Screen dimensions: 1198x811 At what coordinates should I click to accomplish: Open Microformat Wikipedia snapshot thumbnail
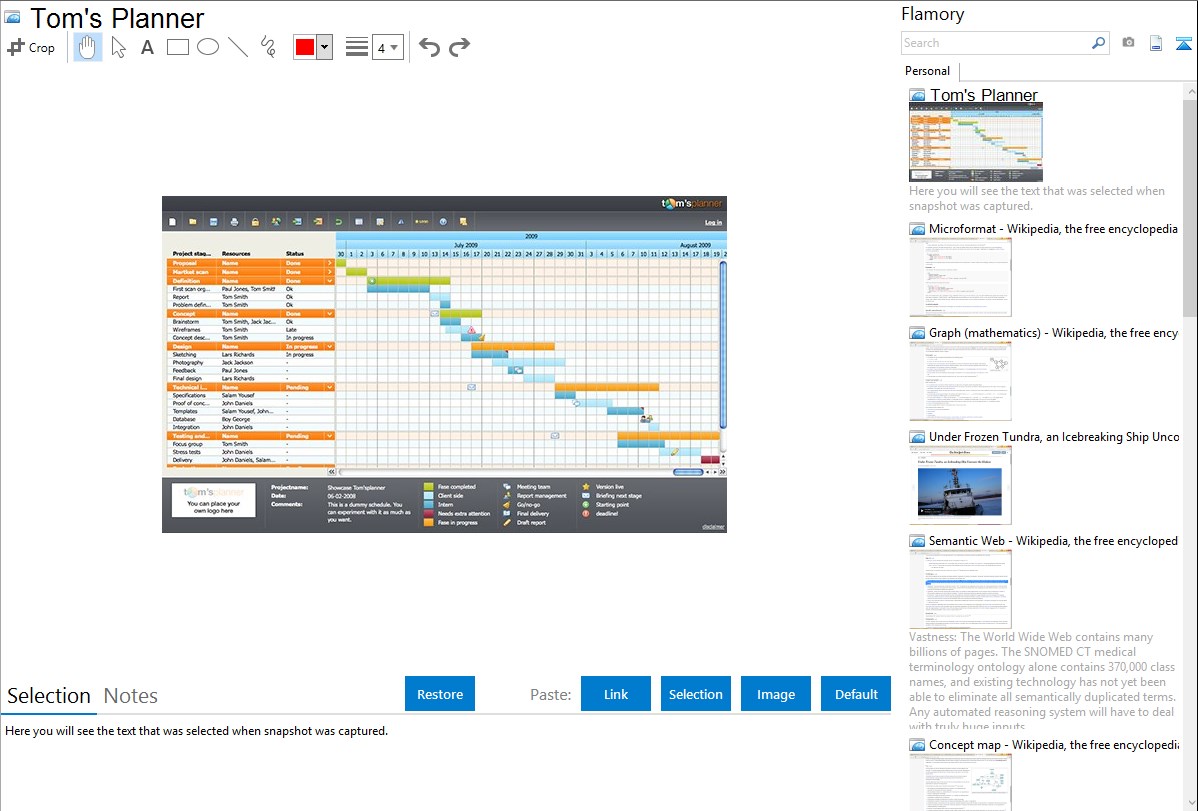click(x=960, y=277)
